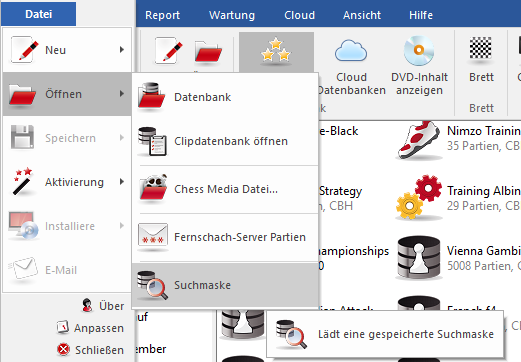Expand the Aktivierung submenu arrow

click(122, 182)
